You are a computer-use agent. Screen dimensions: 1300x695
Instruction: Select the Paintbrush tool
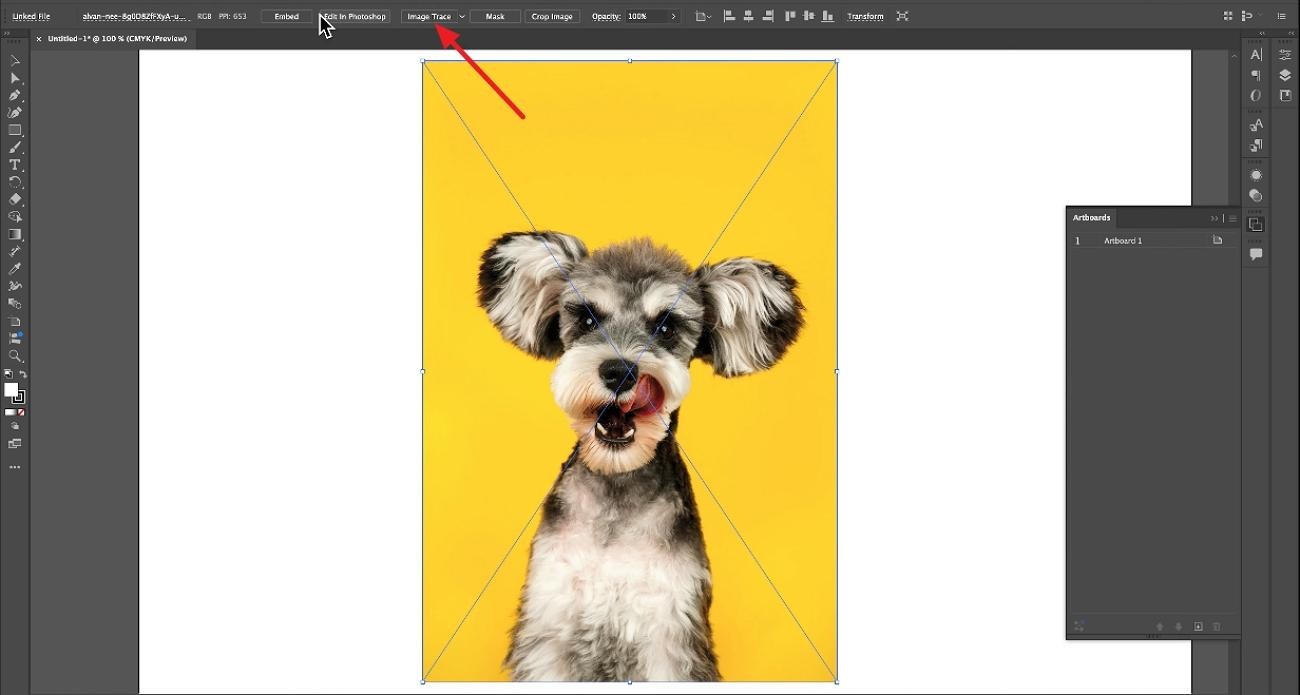point(14,147)
